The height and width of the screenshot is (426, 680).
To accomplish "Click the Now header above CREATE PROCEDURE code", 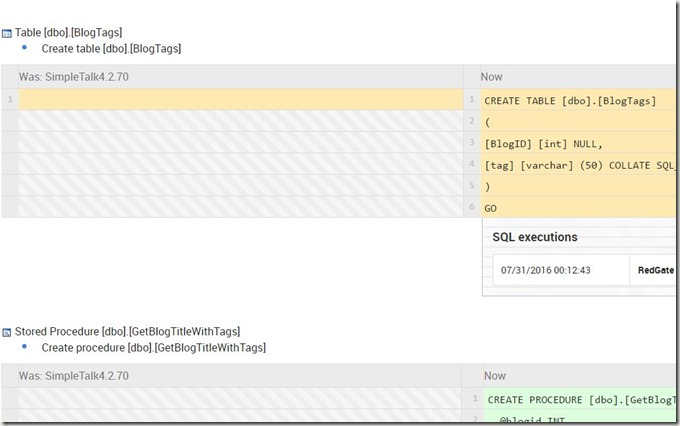I will [x=495, y=376].
